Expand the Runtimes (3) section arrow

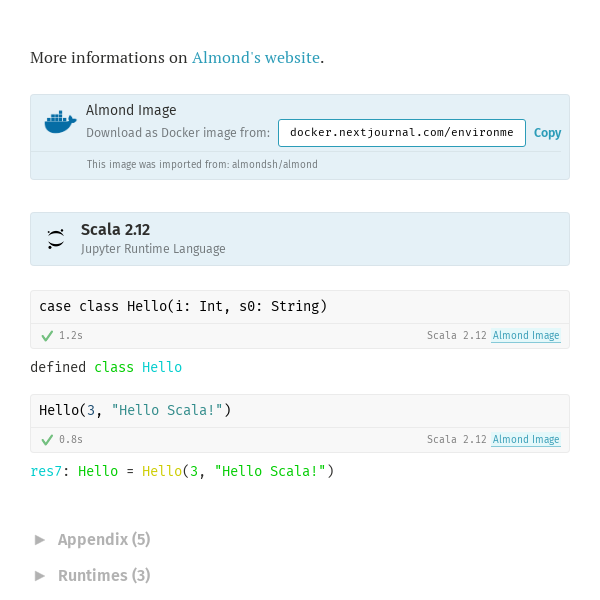click(x=40, y=576)
